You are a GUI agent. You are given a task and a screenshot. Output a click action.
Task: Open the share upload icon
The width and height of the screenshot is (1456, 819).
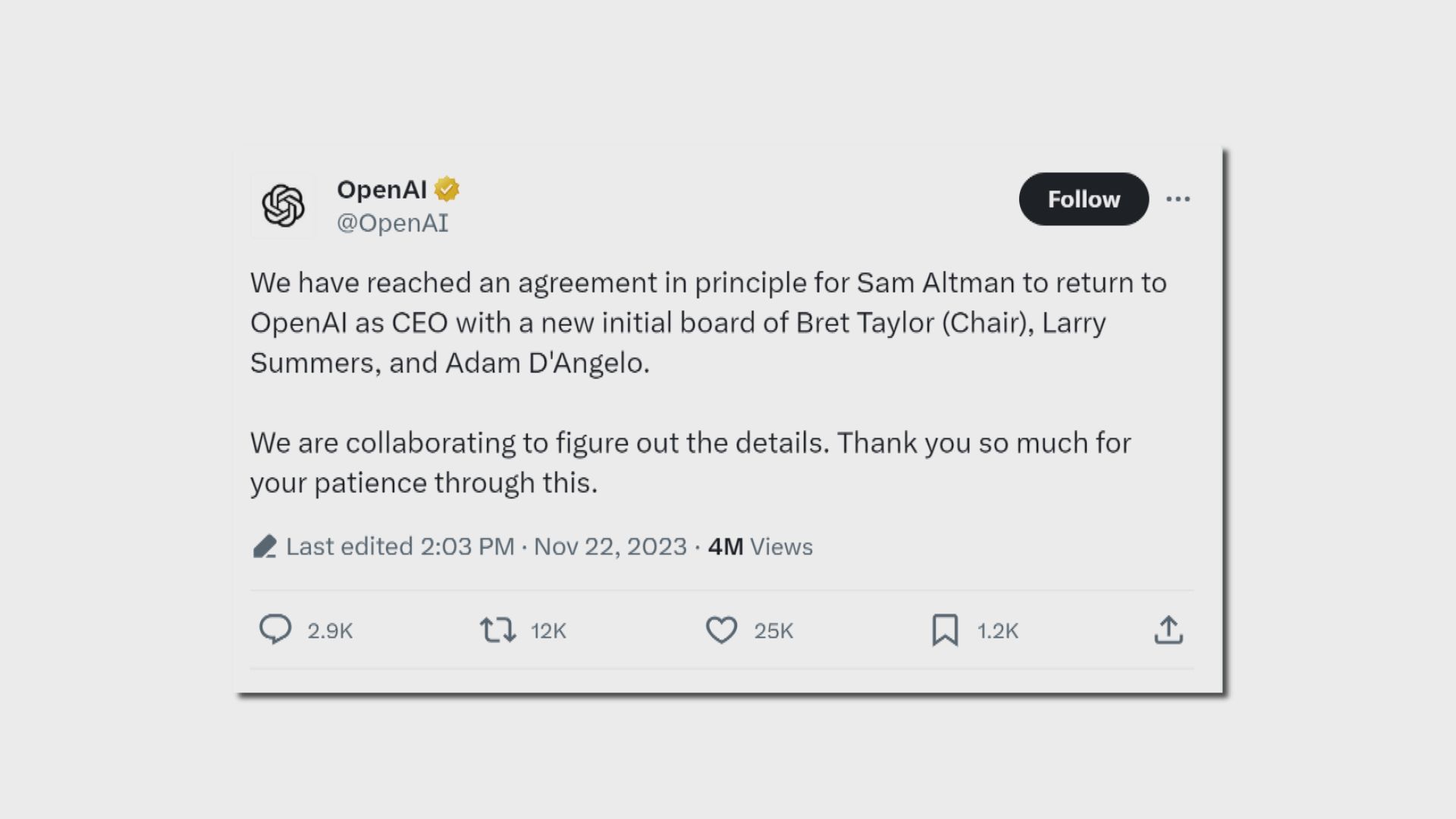[1169, 630]
